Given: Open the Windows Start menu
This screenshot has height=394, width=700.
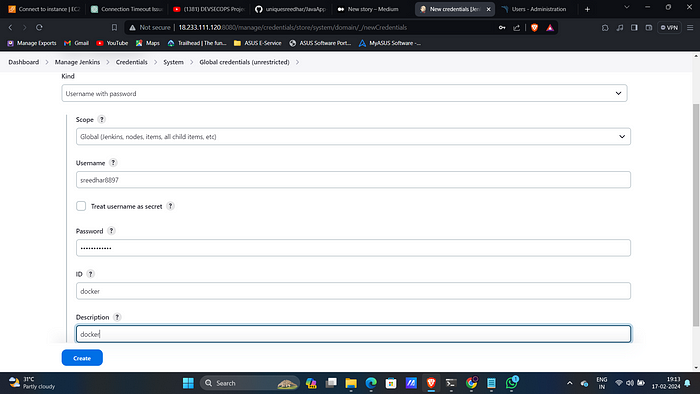Looking at the screenshot, I should pyautogui.click(x=188, y=383).
